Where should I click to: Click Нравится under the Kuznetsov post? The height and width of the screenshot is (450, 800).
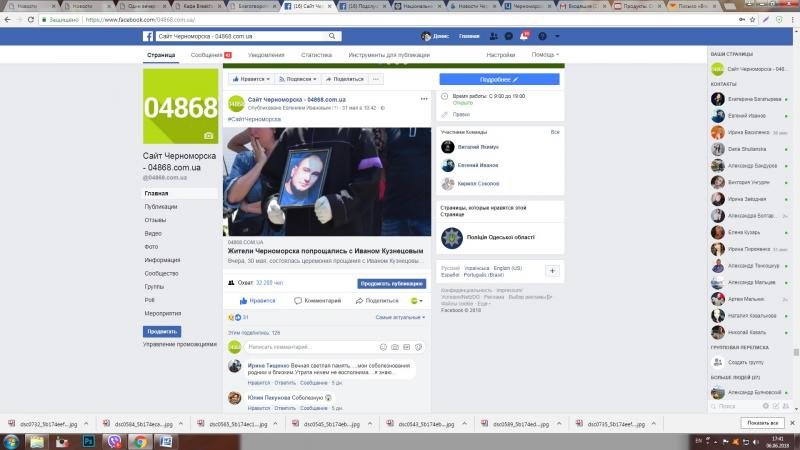point(258,301)
